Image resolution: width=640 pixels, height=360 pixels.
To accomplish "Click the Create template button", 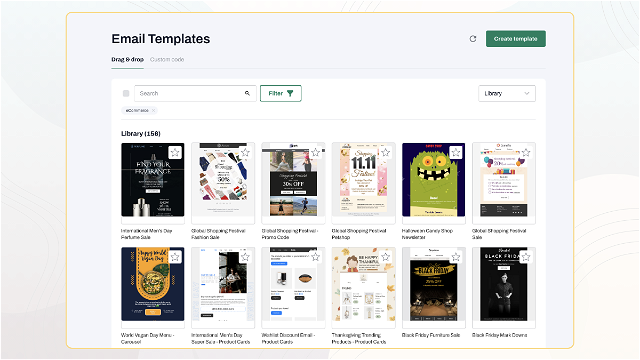I will [x=516, y=39].
